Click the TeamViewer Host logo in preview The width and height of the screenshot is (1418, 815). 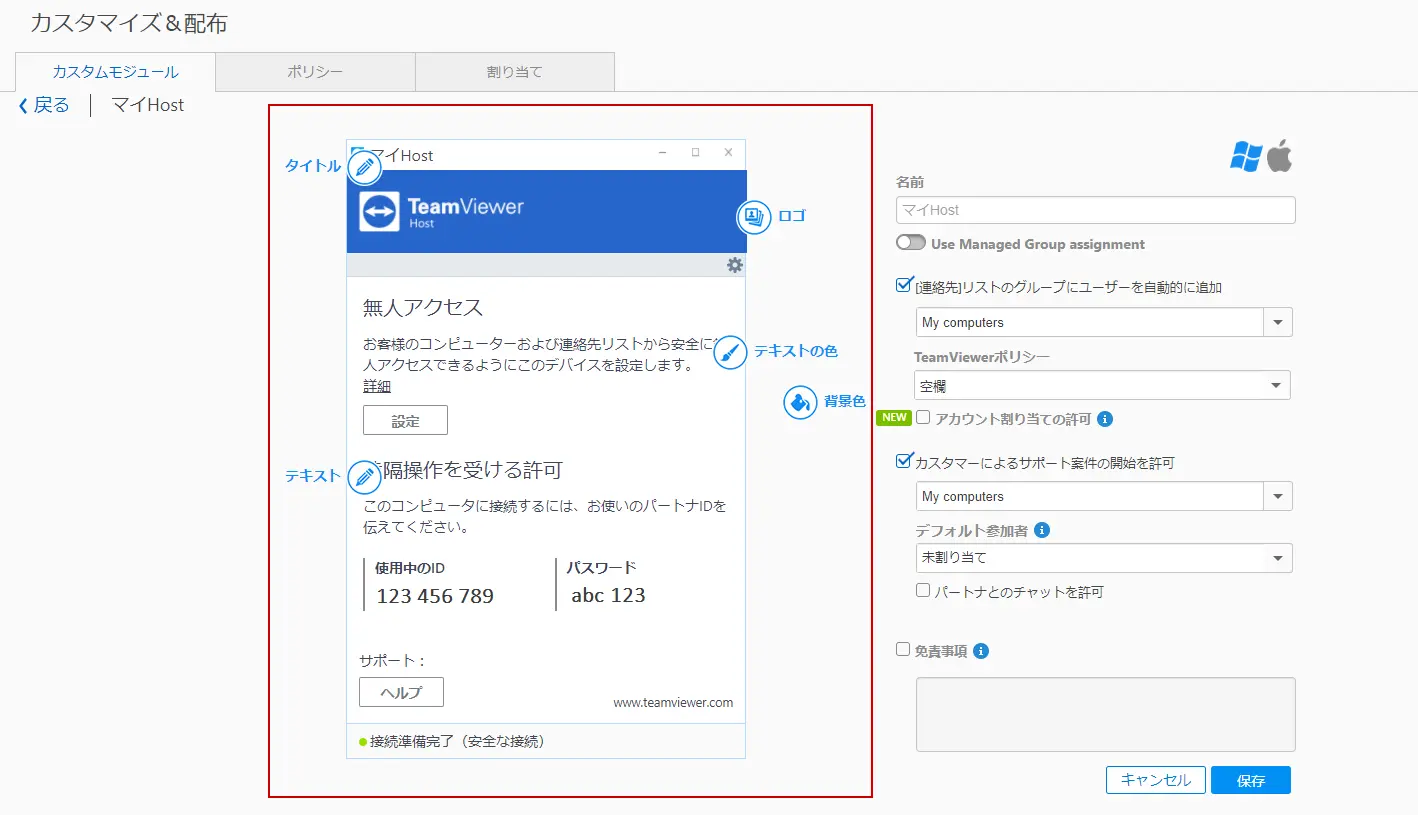[x=442, y=212]
